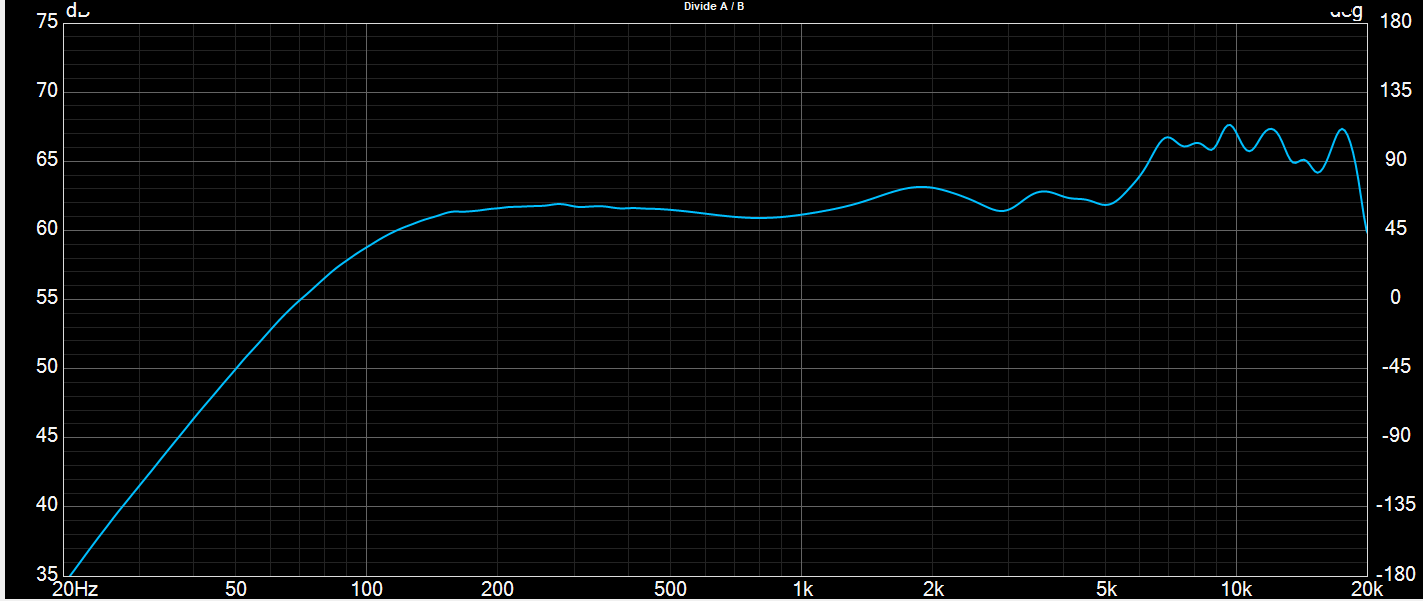Pick the 500 frequency axis label
Image resolution: width=1423 pixels, height=601 pixels.
(x=671, y=589)
